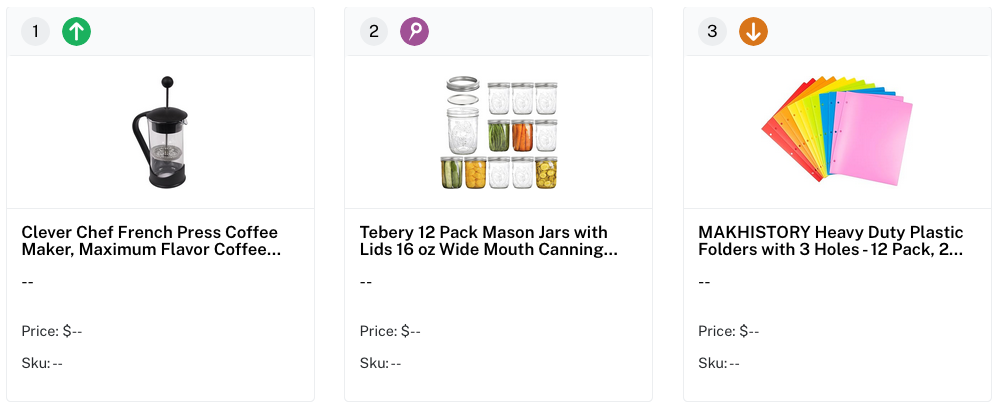
Task: Click the purple pin icon on card 2
Action: tap(414, 32)
